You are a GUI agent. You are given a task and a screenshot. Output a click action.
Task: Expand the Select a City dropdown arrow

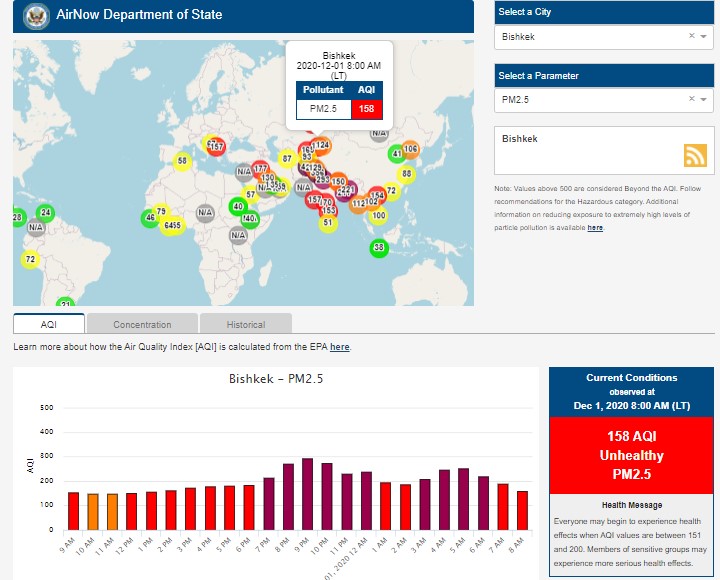point(704,37)
